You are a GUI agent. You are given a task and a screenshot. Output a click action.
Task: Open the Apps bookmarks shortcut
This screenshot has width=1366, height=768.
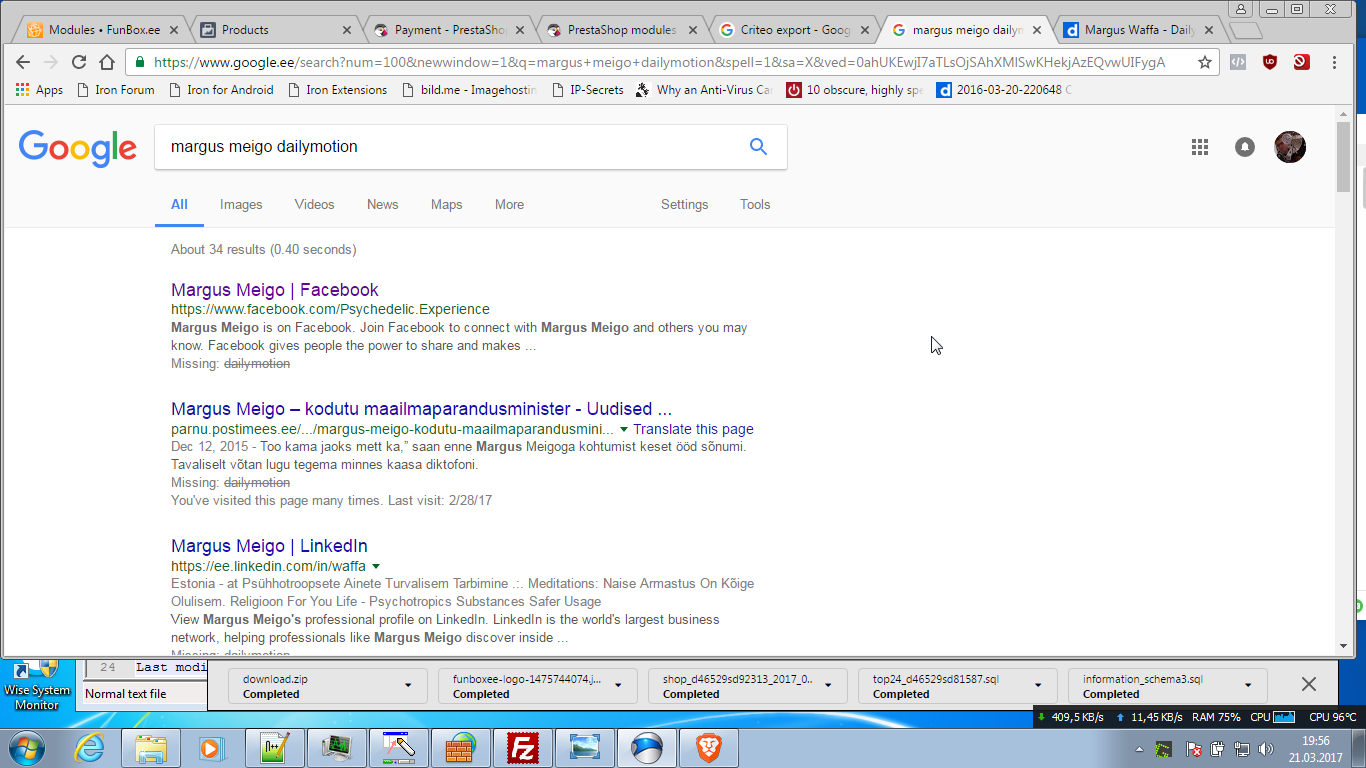39,90
